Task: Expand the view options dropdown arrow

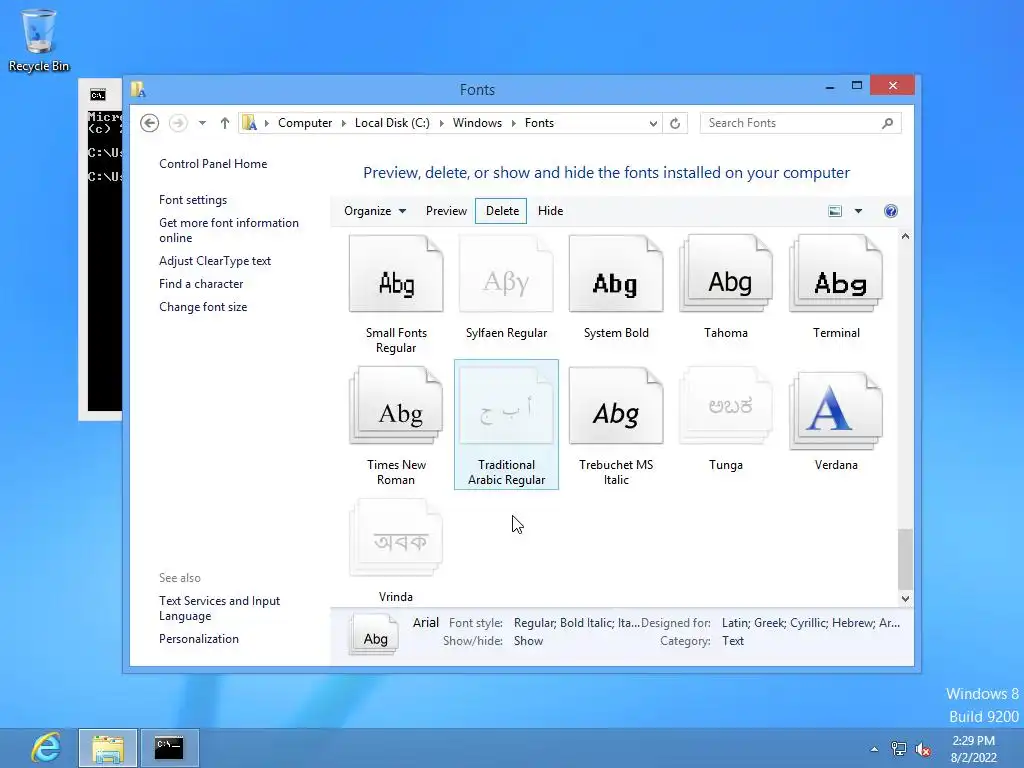Action: [858, 211]
